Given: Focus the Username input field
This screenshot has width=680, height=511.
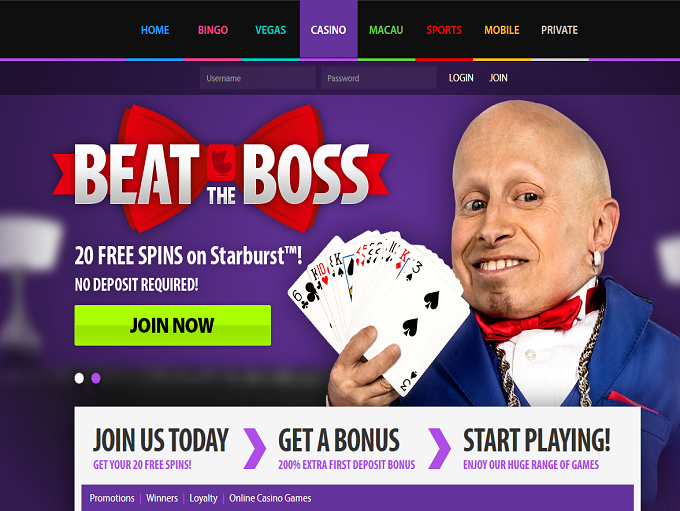Looking at the screenshot, I should point(258,78).
